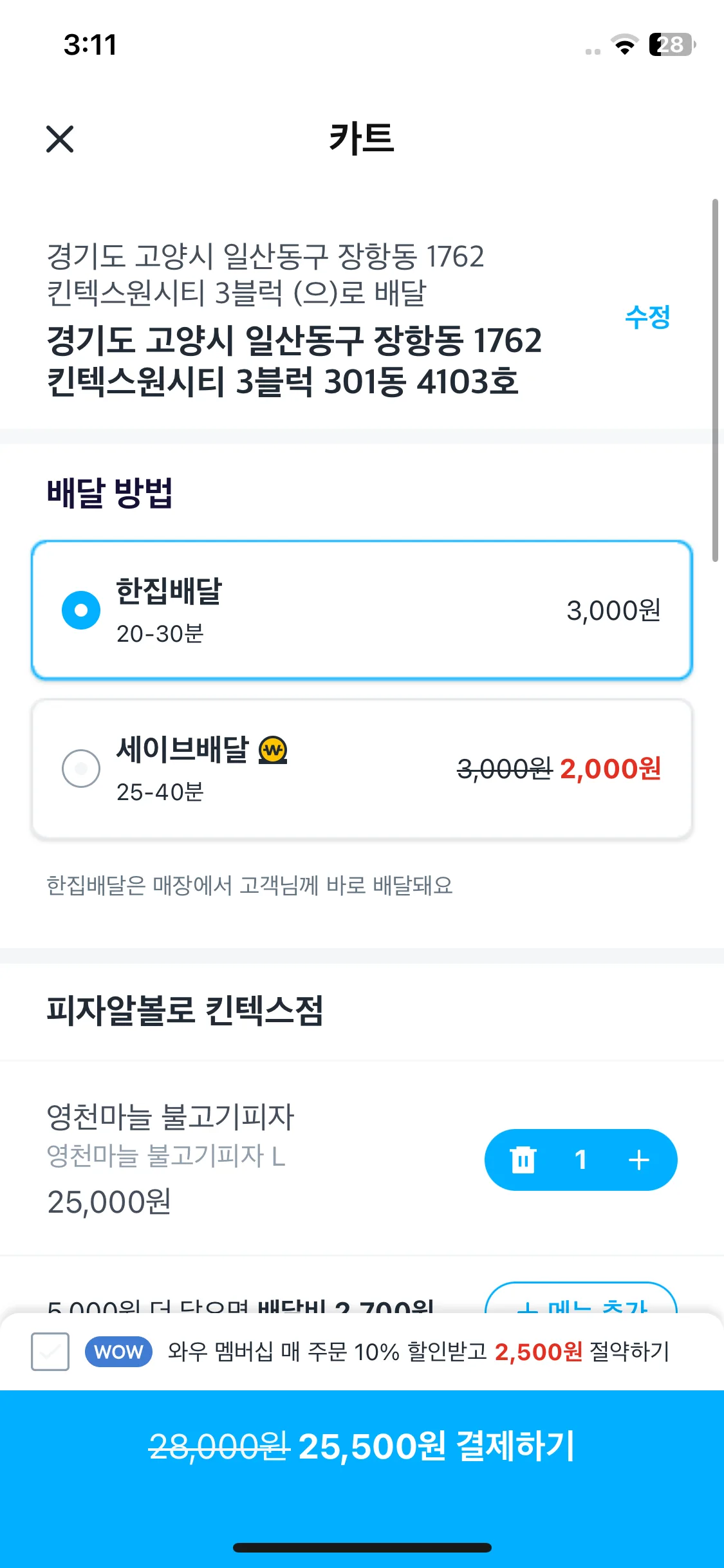Open the 피자알볼로 킨텍스점 store header

(185, 1010)
